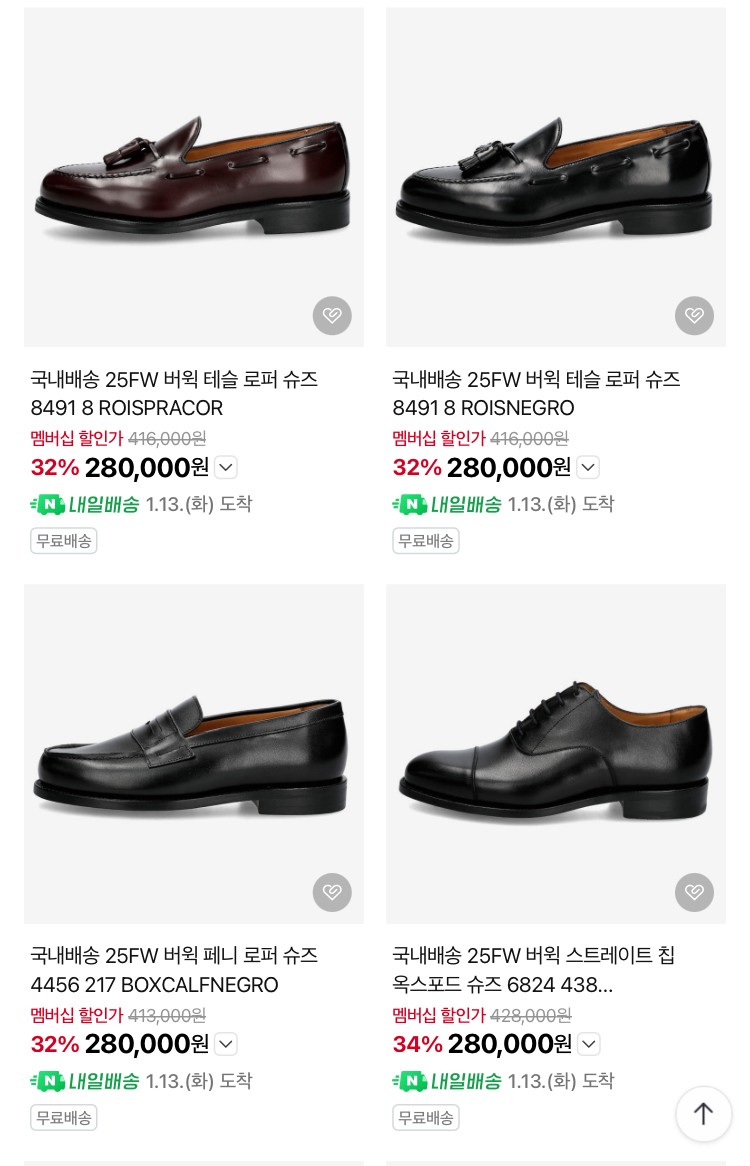Image resolution: width=750 pixels, height=1166 pixels.
Task: Tap Naver tomorrow-delivery icon under ROISPRACOR loafer
Action: (x=48, y=505)
